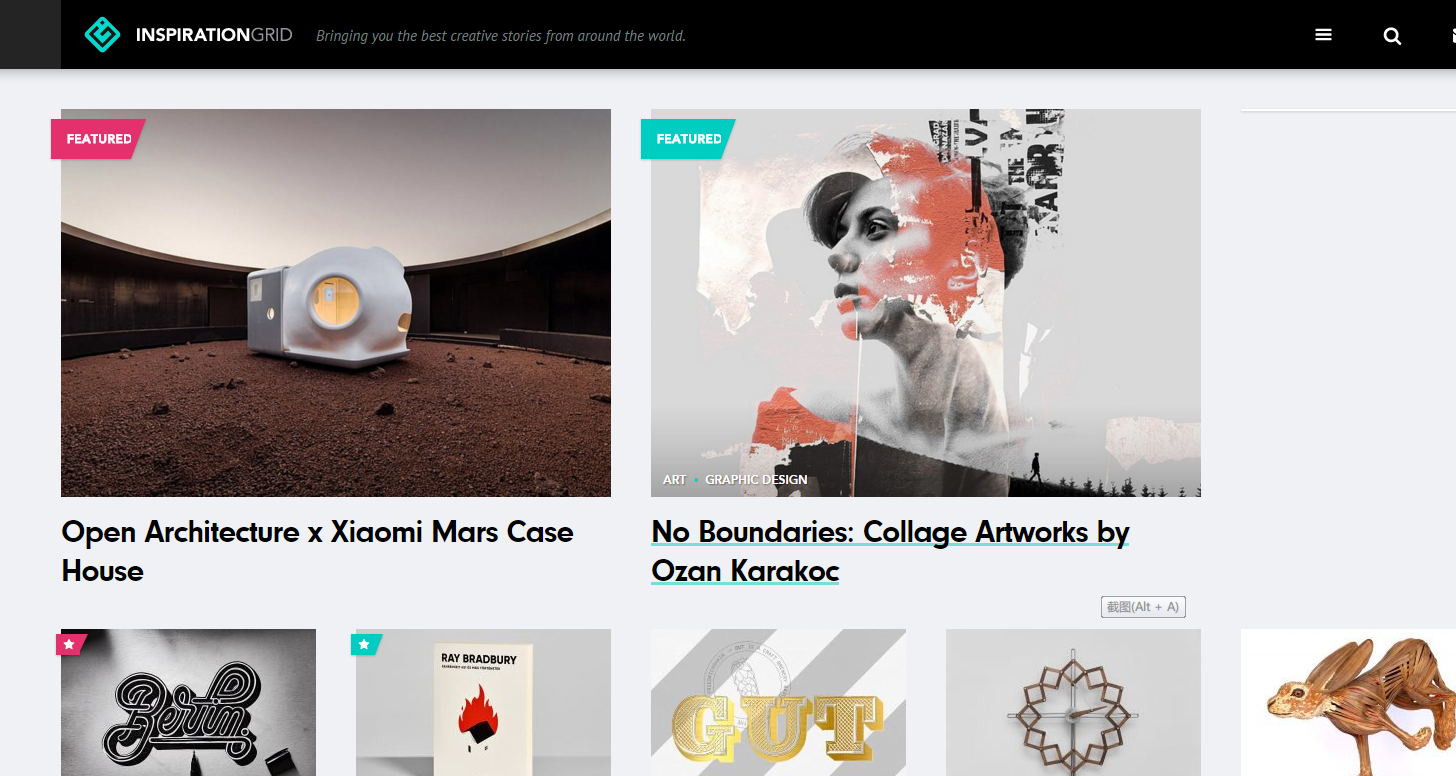Click the INSPIRATIONGRID wordmark text
The height and width of the screenshot is (776, 1456).
pos(214,35)
